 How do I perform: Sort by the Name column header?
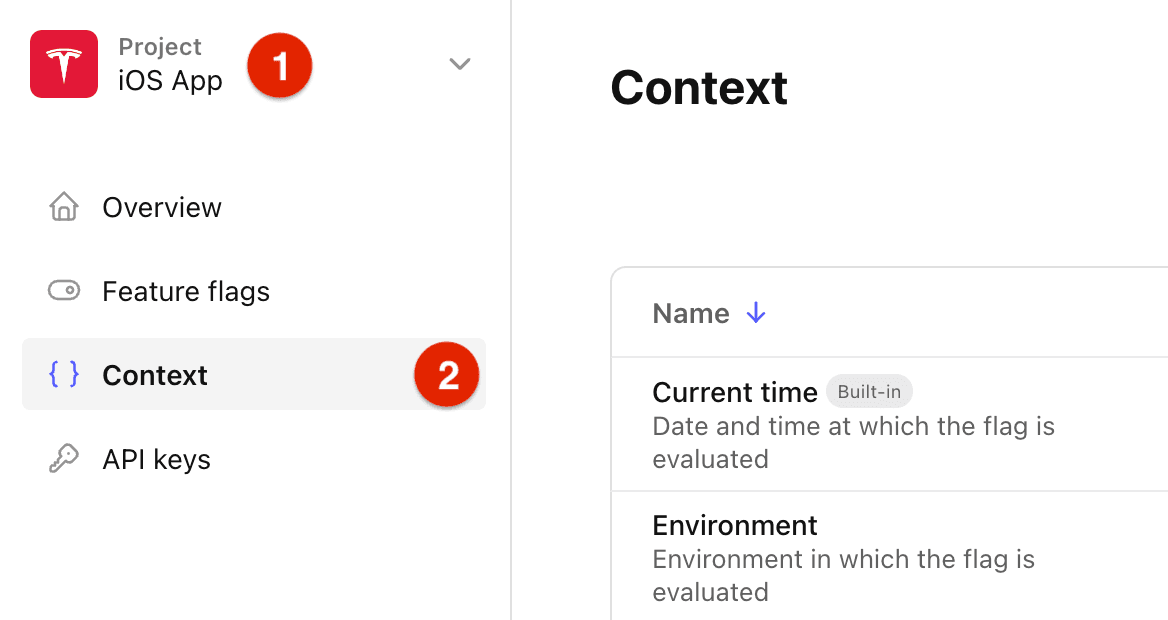(691, 314)
